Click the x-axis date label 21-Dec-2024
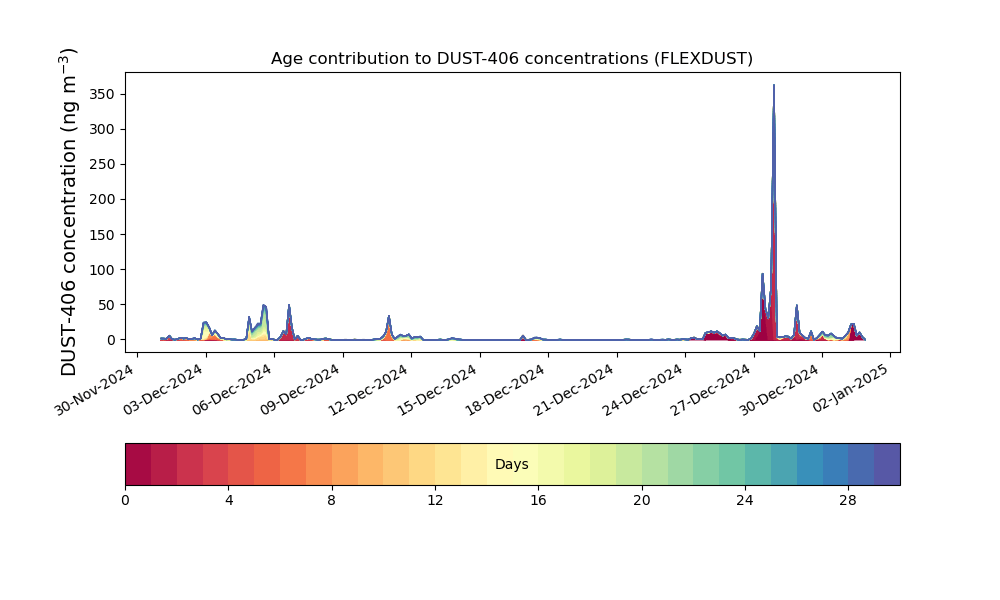Screen dimensions: 1000x600 coord(573,389)
